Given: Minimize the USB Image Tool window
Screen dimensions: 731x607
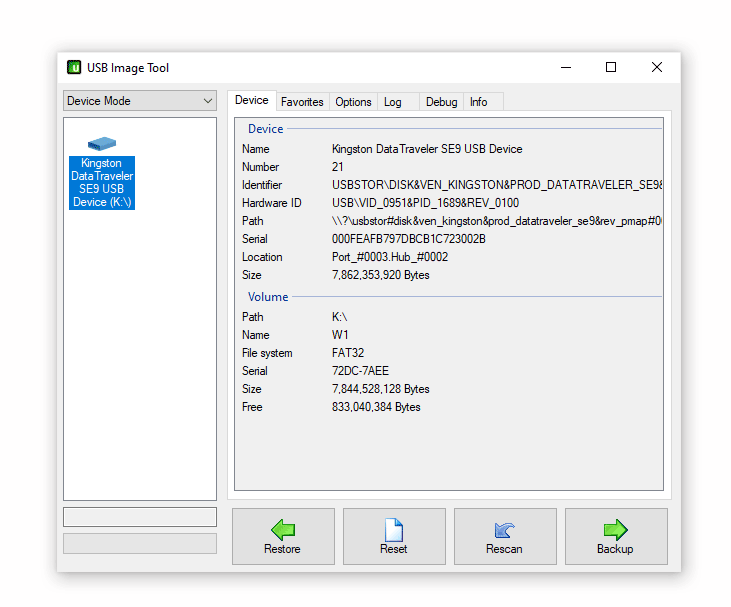Looking at the screenshot, I should click(566, 68).
